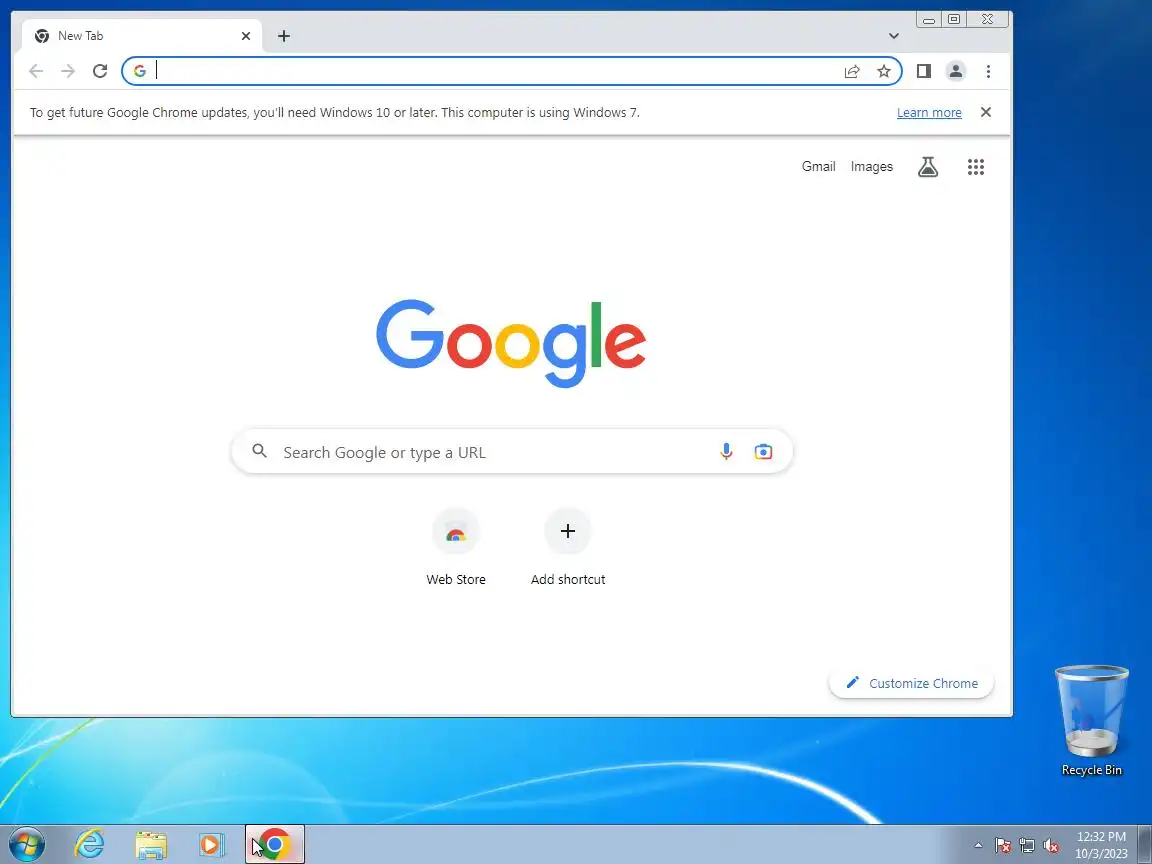Close the New Tab tab

point(246,36)
